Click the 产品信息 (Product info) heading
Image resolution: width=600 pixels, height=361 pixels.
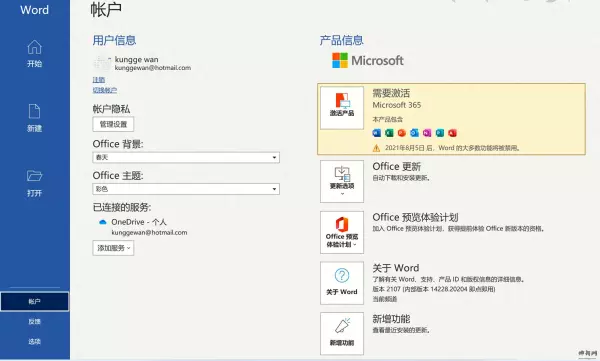click(x=341, y=40)
